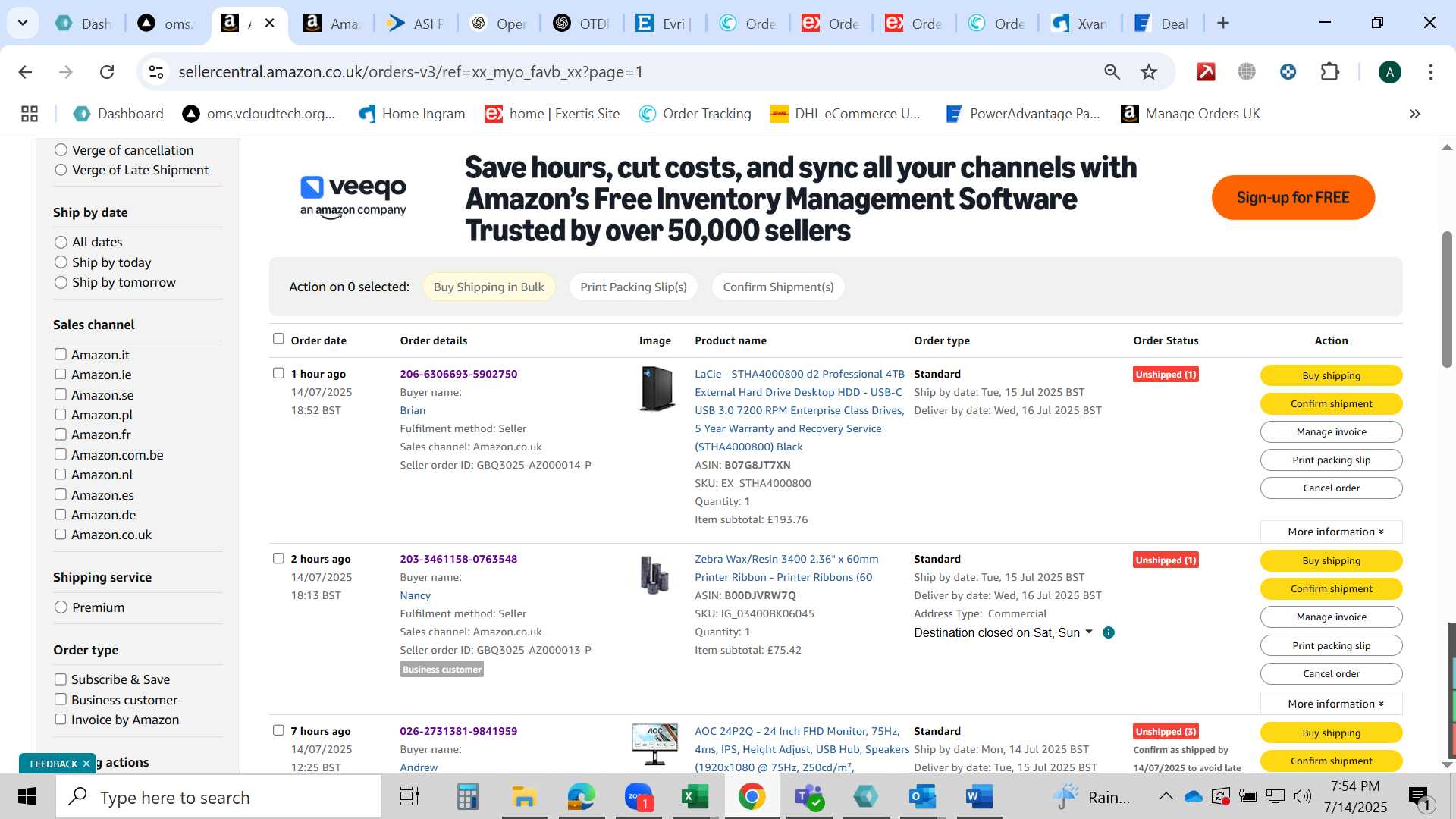Bookmark this page with the star icon
This screenshot has width=1456, height=819.
[x=1149, y=72]
